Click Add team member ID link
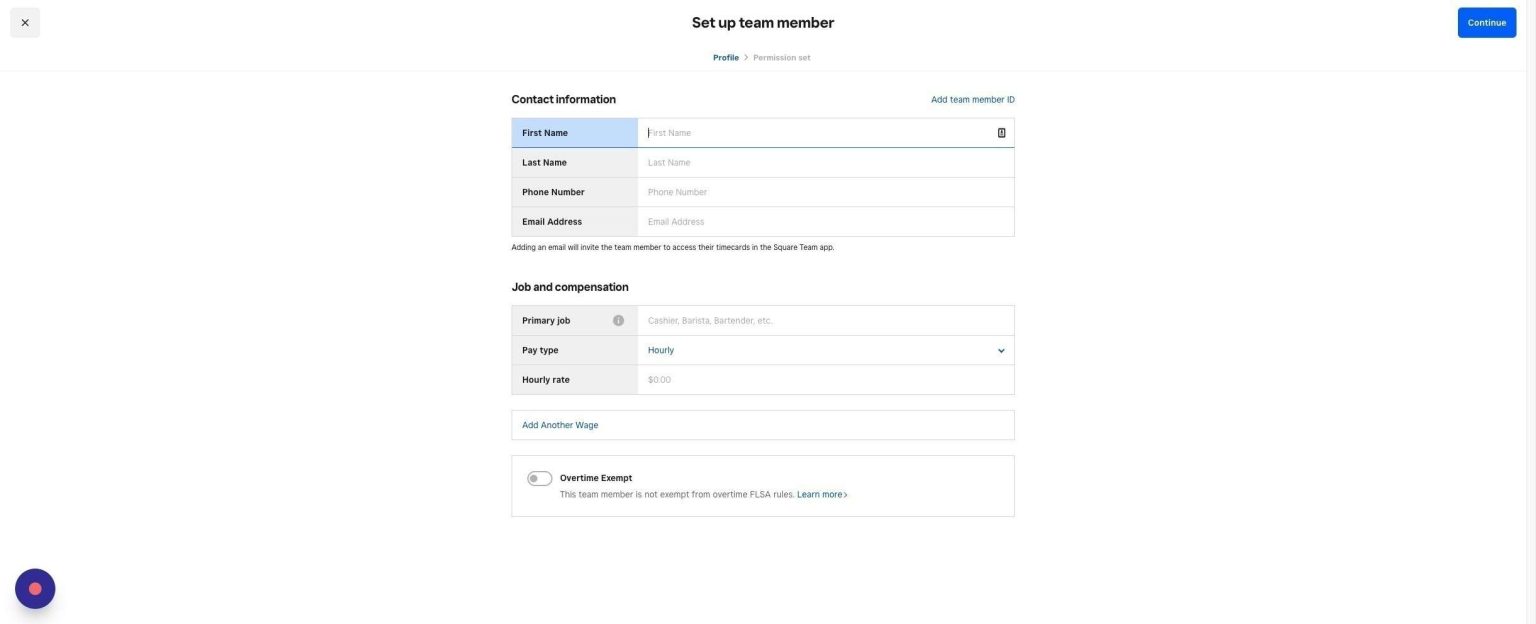Image resolution: width=1536 pixels, height=624 pixels. [972, 99]
